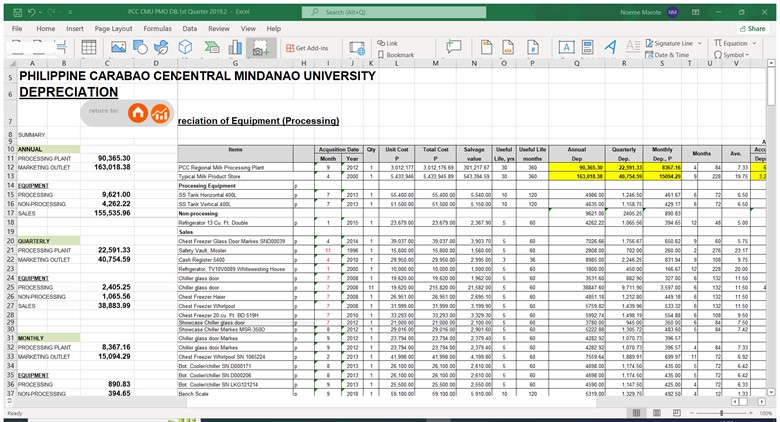Click the Signature Line button
The width and height of the screenshot is (780, 422).
(x=669, y=43)
